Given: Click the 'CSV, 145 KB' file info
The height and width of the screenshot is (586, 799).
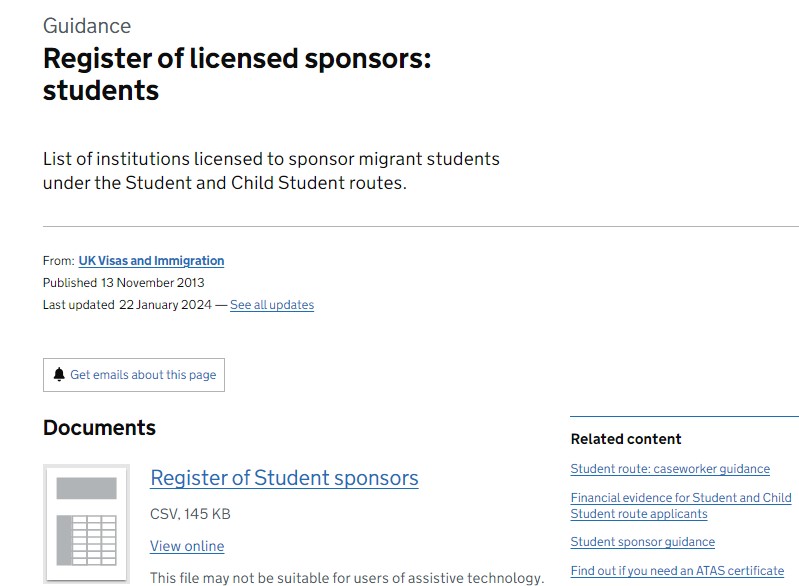Looking at the screenshot, I should (x=190, y=514).
